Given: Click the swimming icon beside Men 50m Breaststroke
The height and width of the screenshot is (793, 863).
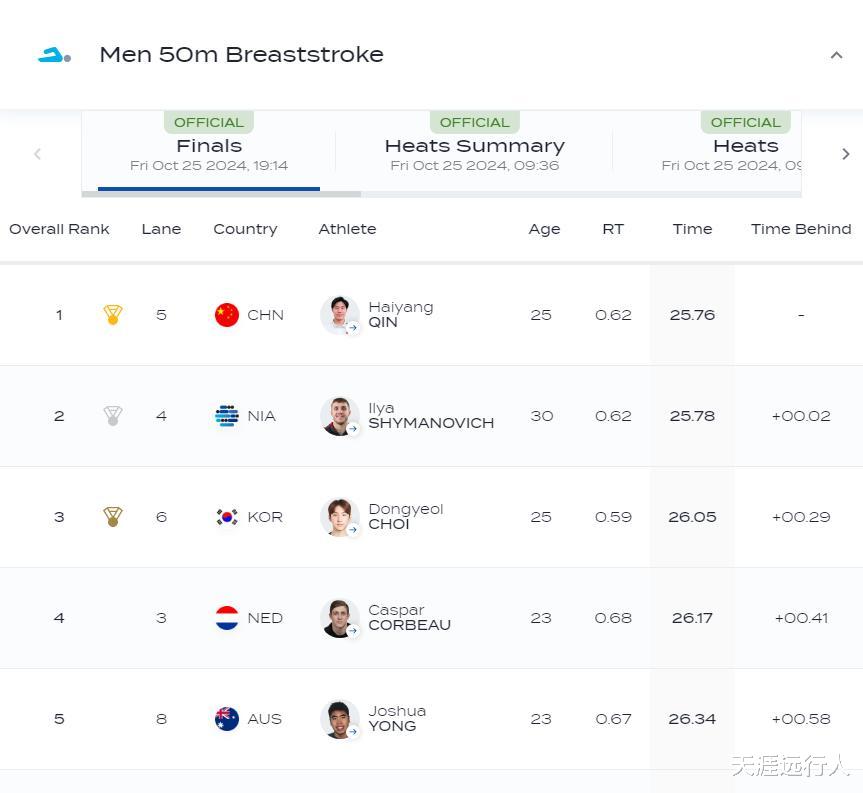Looking at the screenshot, I should (54, 56).
